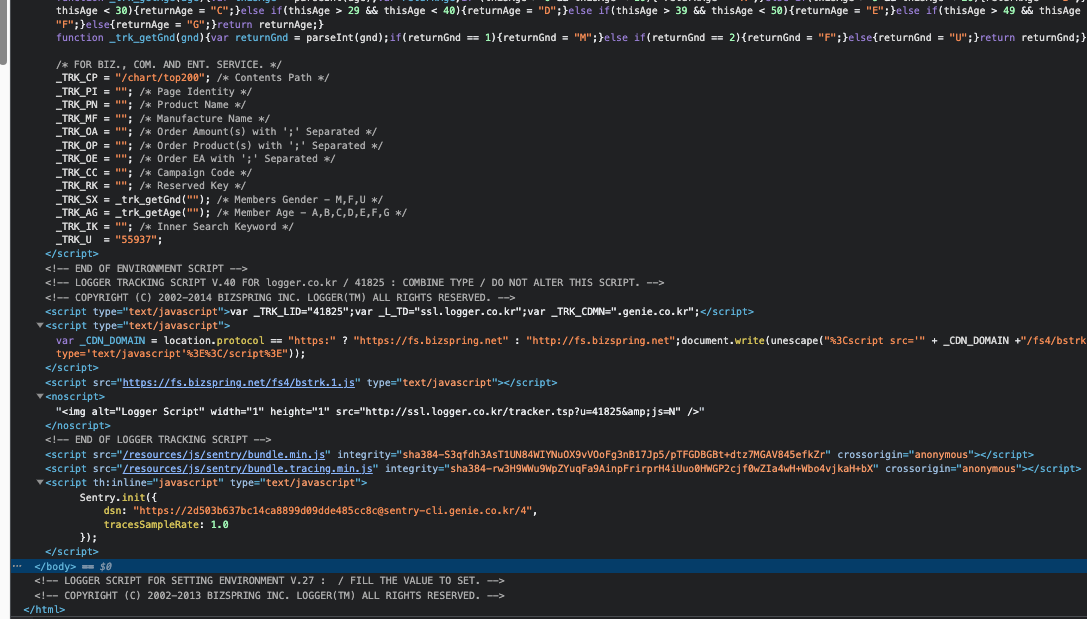Screen dimensions: 1087x619
Task: Click the tracesSampleRate: 1.0 line
Action: pyautogui.click(x=166, y=525)
